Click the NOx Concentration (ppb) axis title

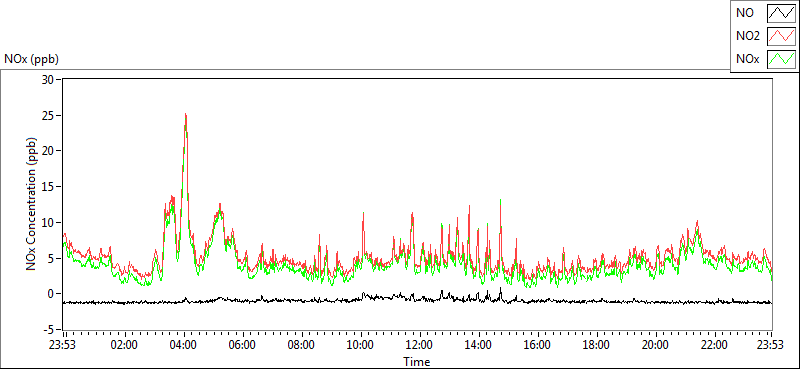(31, 204)
